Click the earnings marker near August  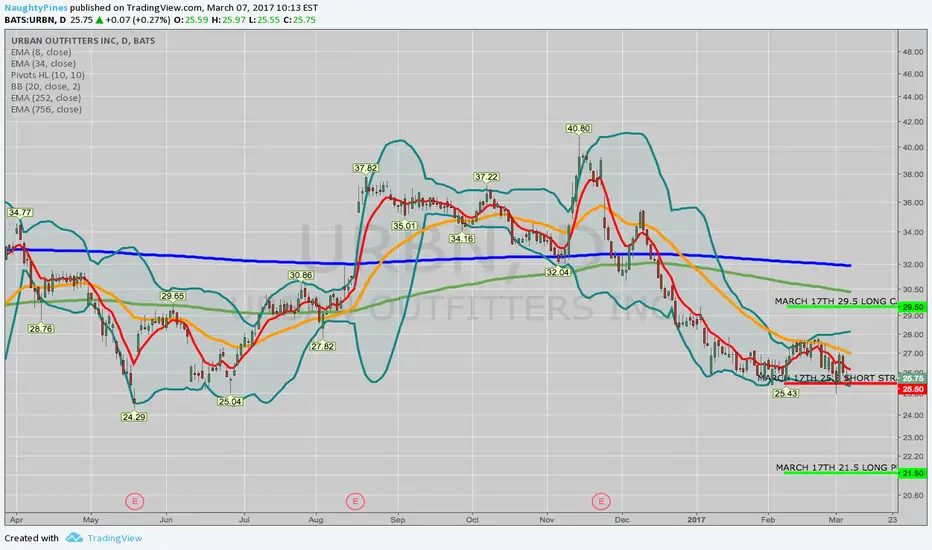pos(355,501)
